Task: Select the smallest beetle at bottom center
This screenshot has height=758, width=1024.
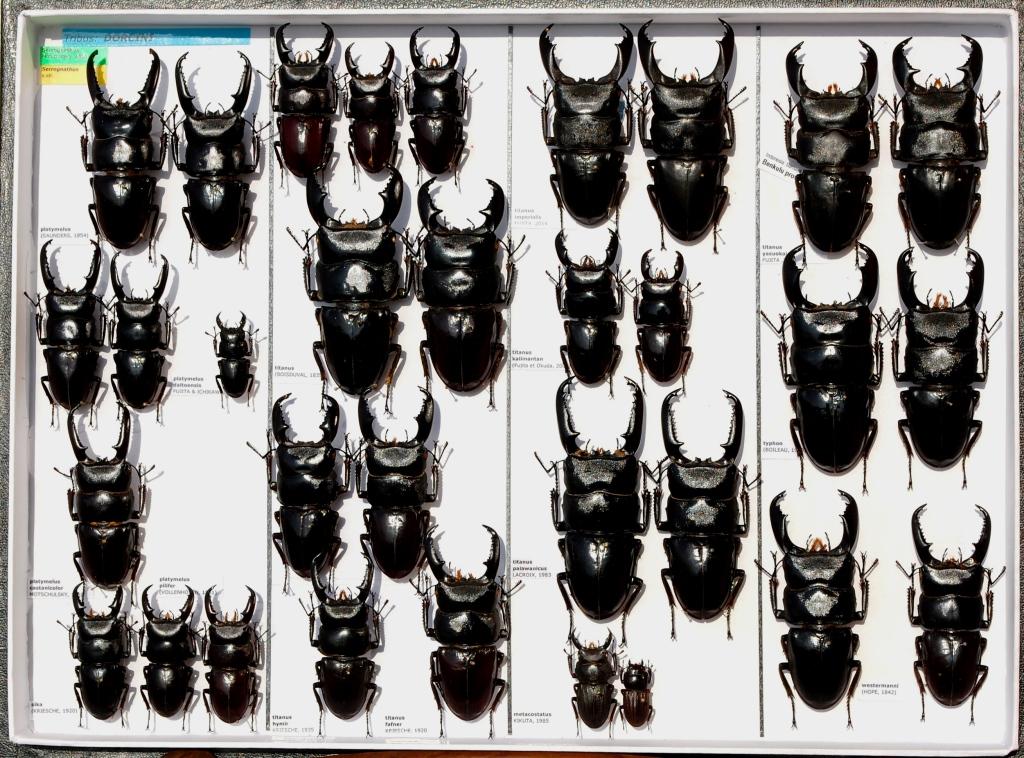Action: pyautogui.click(x=636, y=692)
